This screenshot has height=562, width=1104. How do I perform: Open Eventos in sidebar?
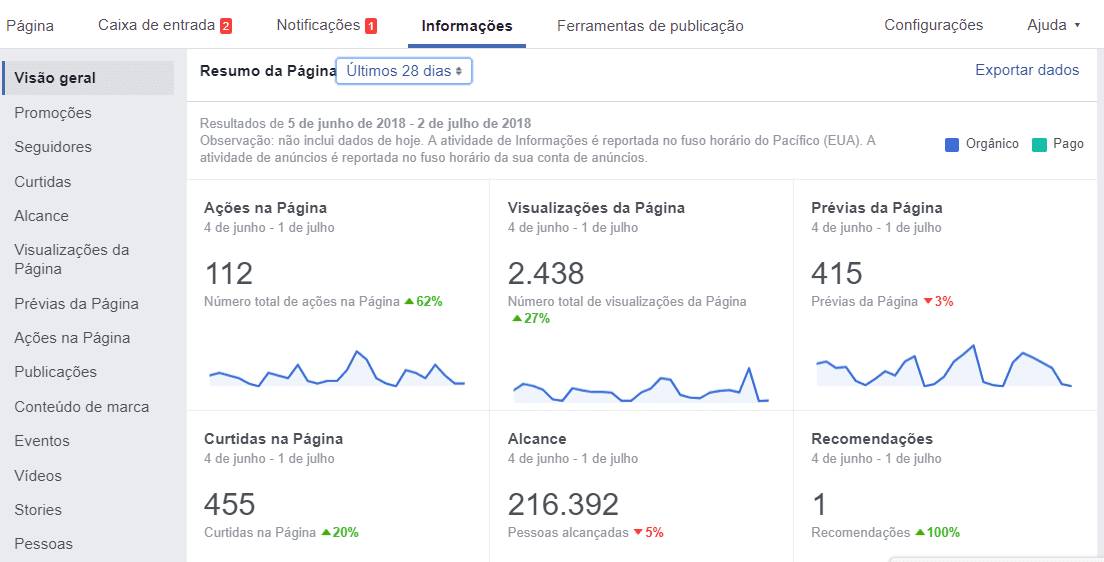(x=42, y=441)
